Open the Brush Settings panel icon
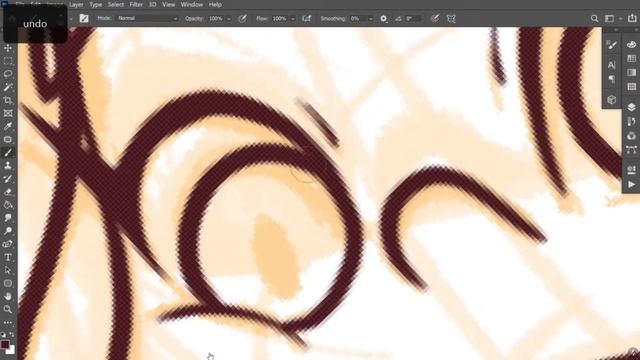The width and height of the screenshot is (640, 360). 611,45
